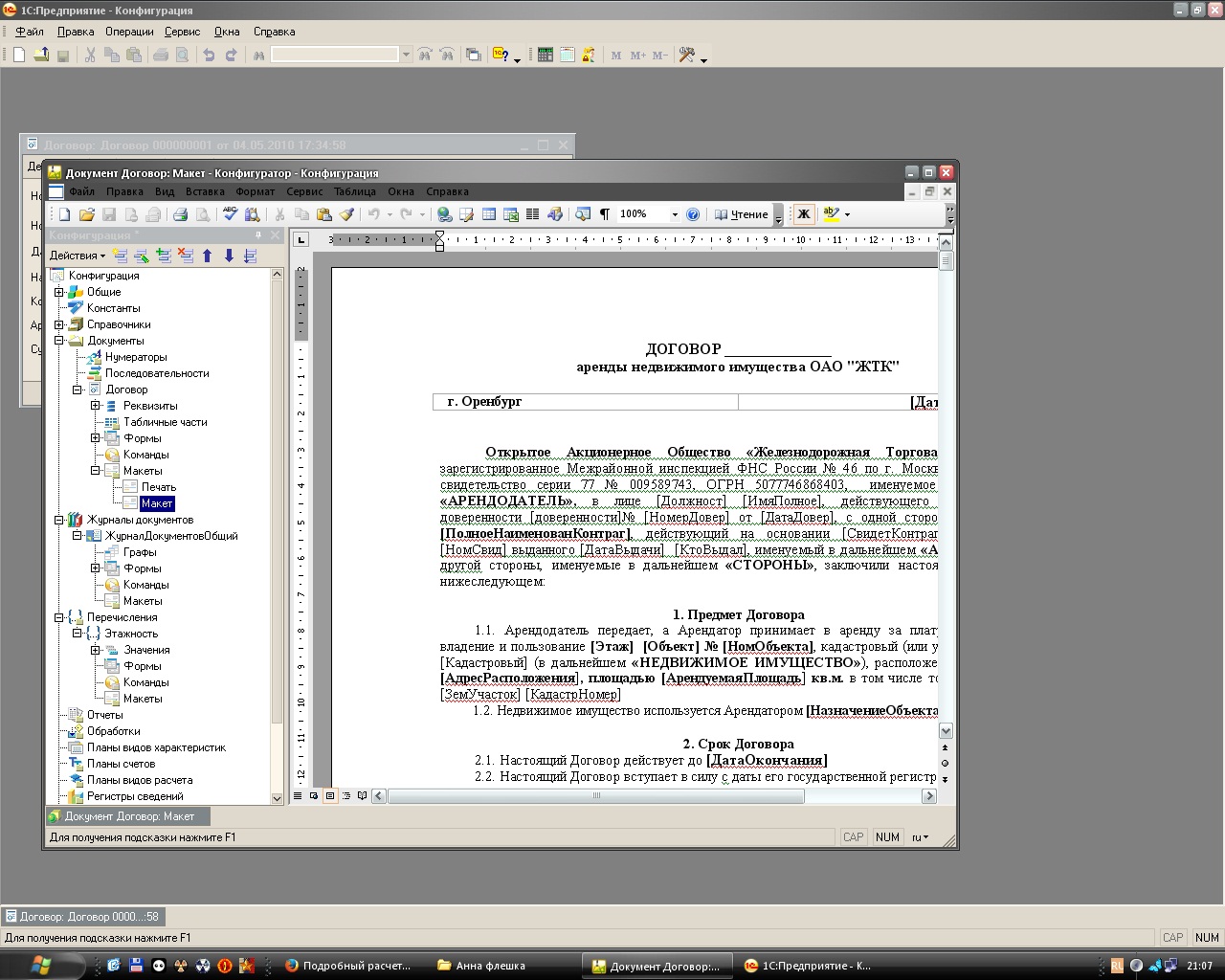This screenshot has height=980, width=1225.
Task: Open Вид menu in document window
Action: 165,191
